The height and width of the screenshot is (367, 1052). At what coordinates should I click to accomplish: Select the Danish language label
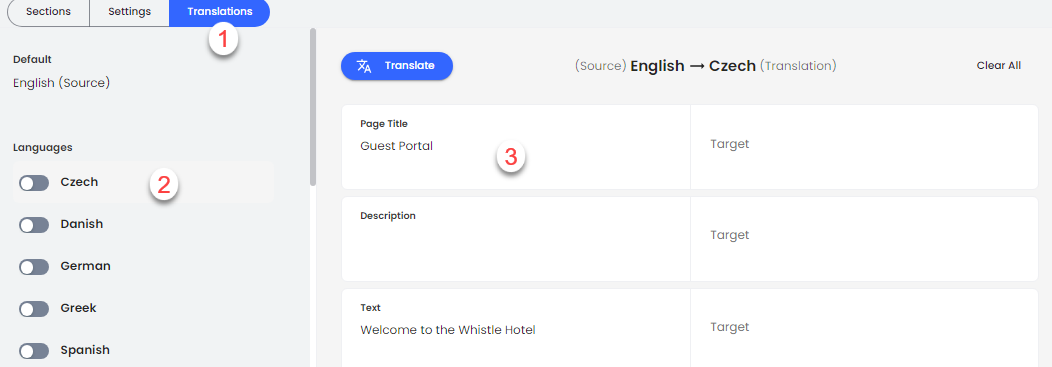pos(82,224)
